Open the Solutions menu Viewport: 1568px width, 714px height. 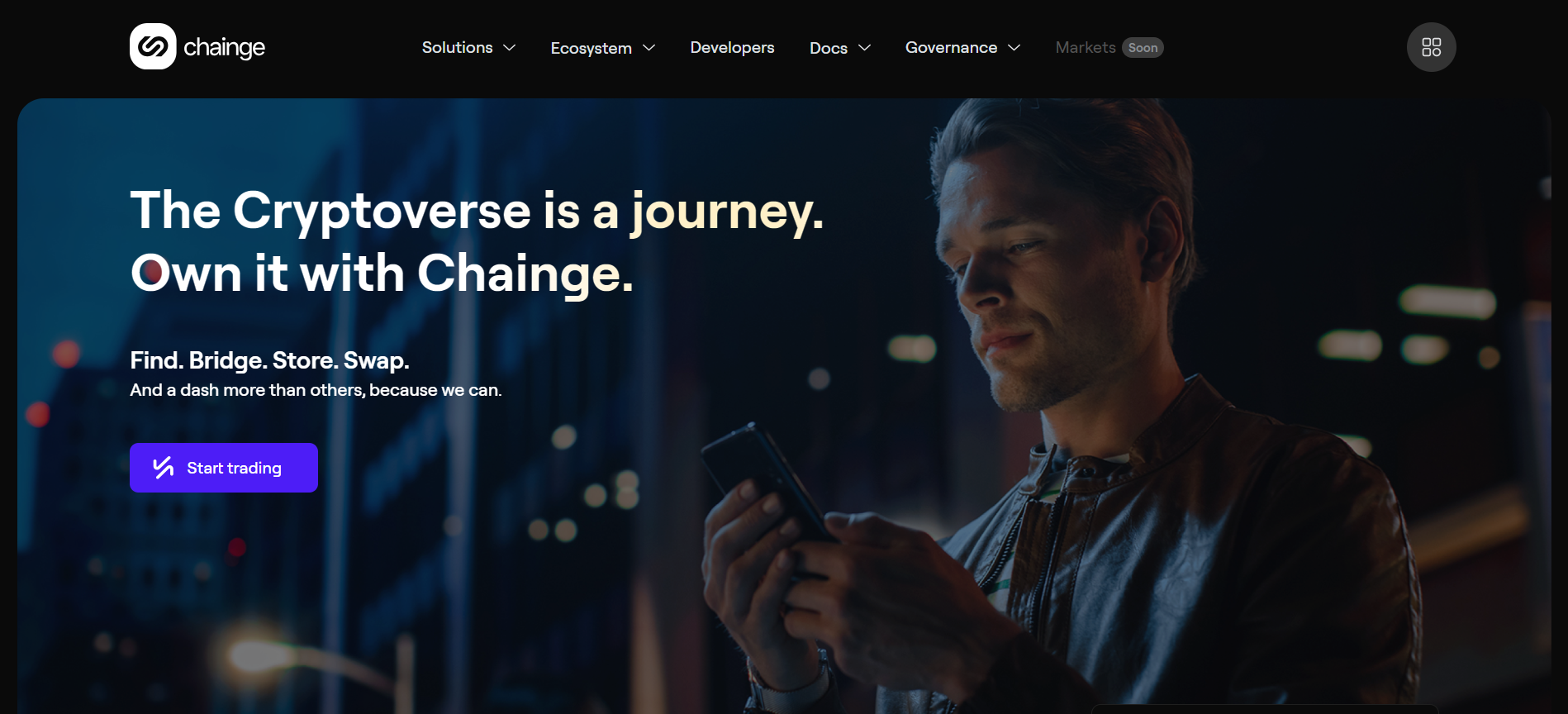pos(468,48)
